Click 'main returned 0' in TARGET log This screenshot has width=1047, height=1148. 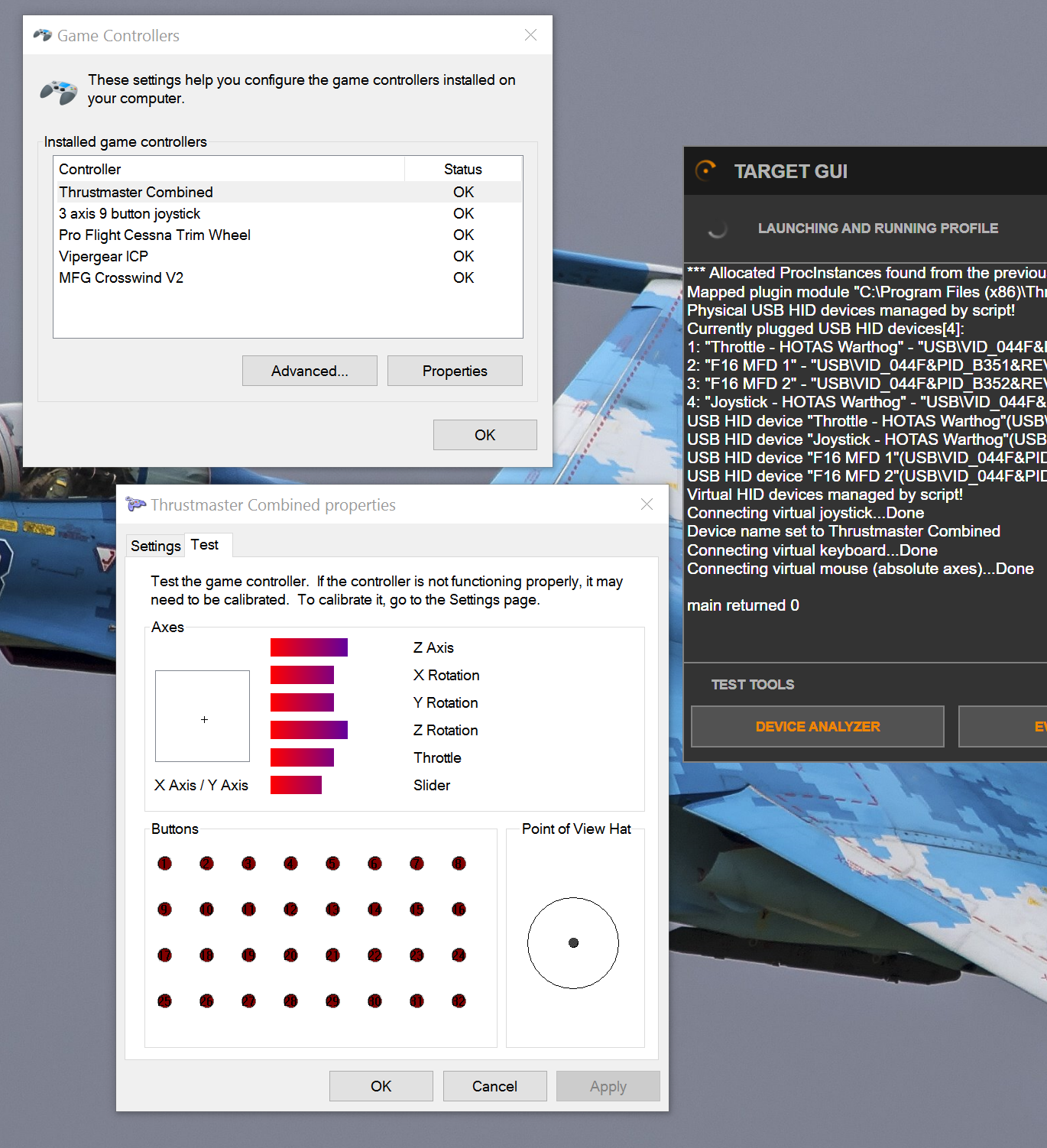pos(743,605)
